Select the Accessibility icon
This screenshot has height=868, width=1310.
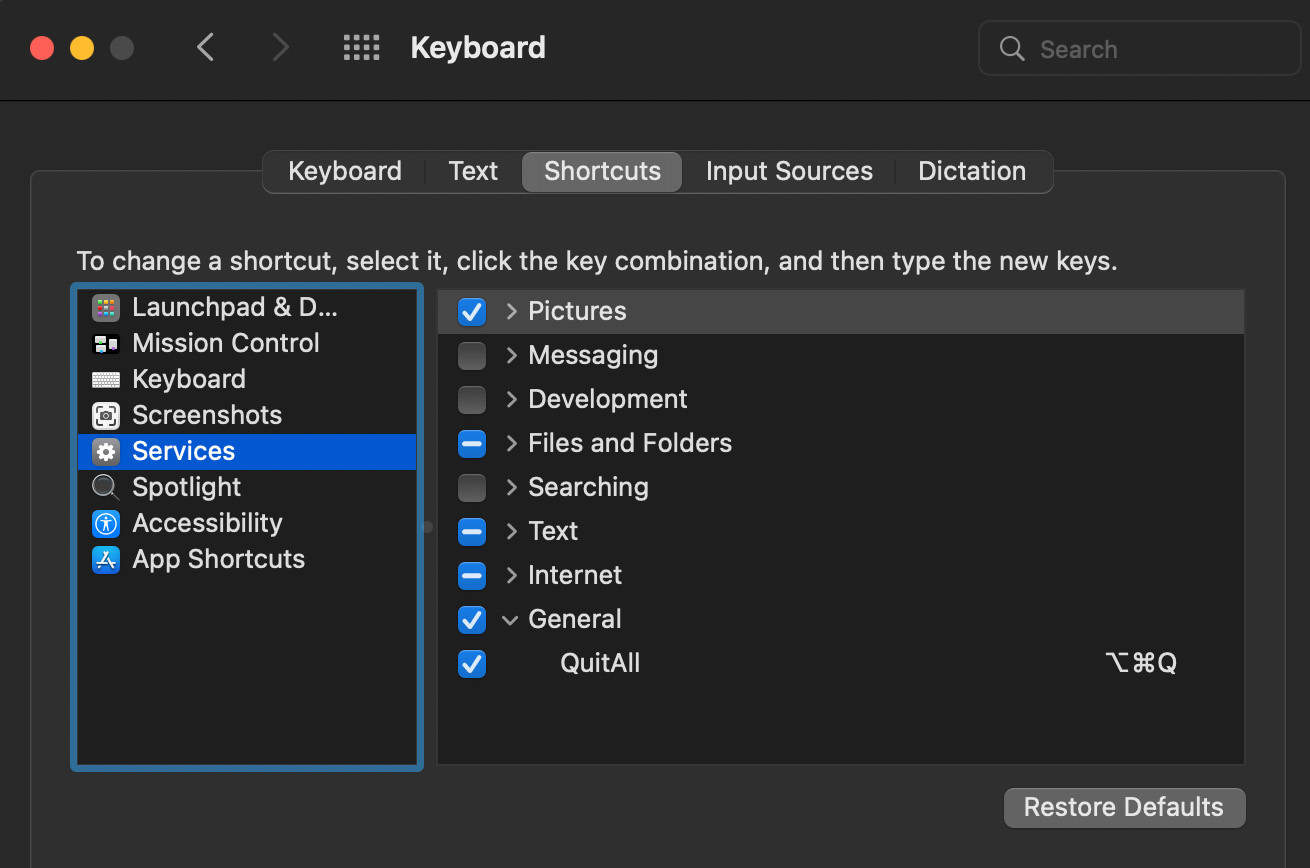(106, 523)
